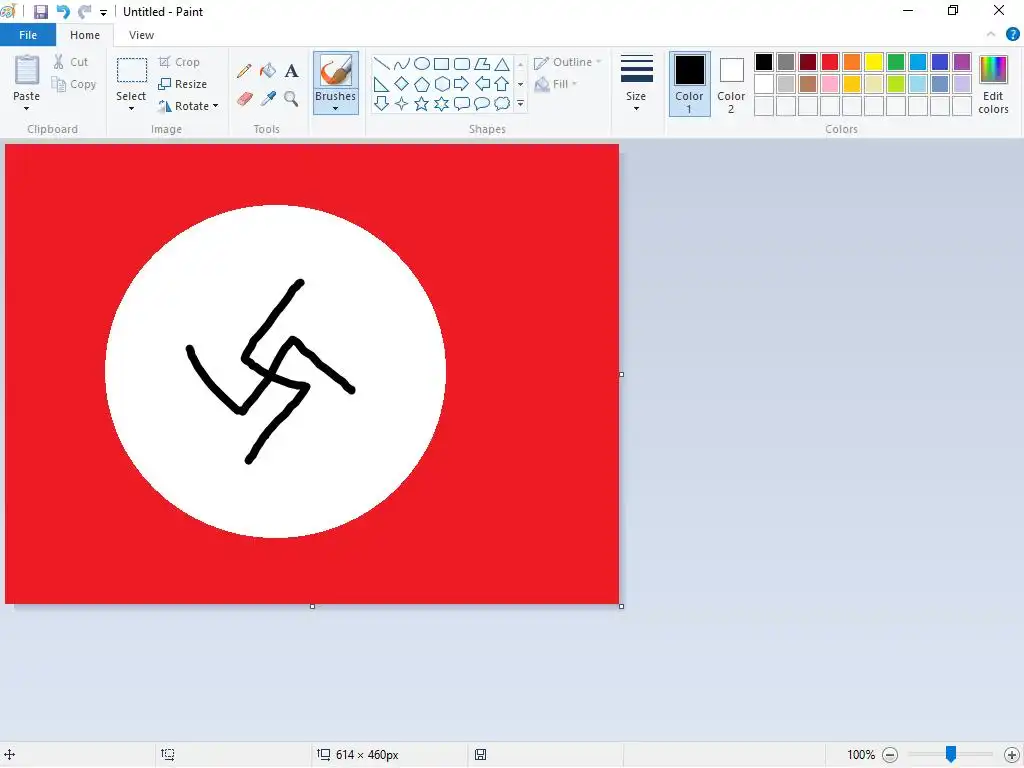Choose the Right arrow shape
Screen dimensions: 1024x768
click(462, 84)
